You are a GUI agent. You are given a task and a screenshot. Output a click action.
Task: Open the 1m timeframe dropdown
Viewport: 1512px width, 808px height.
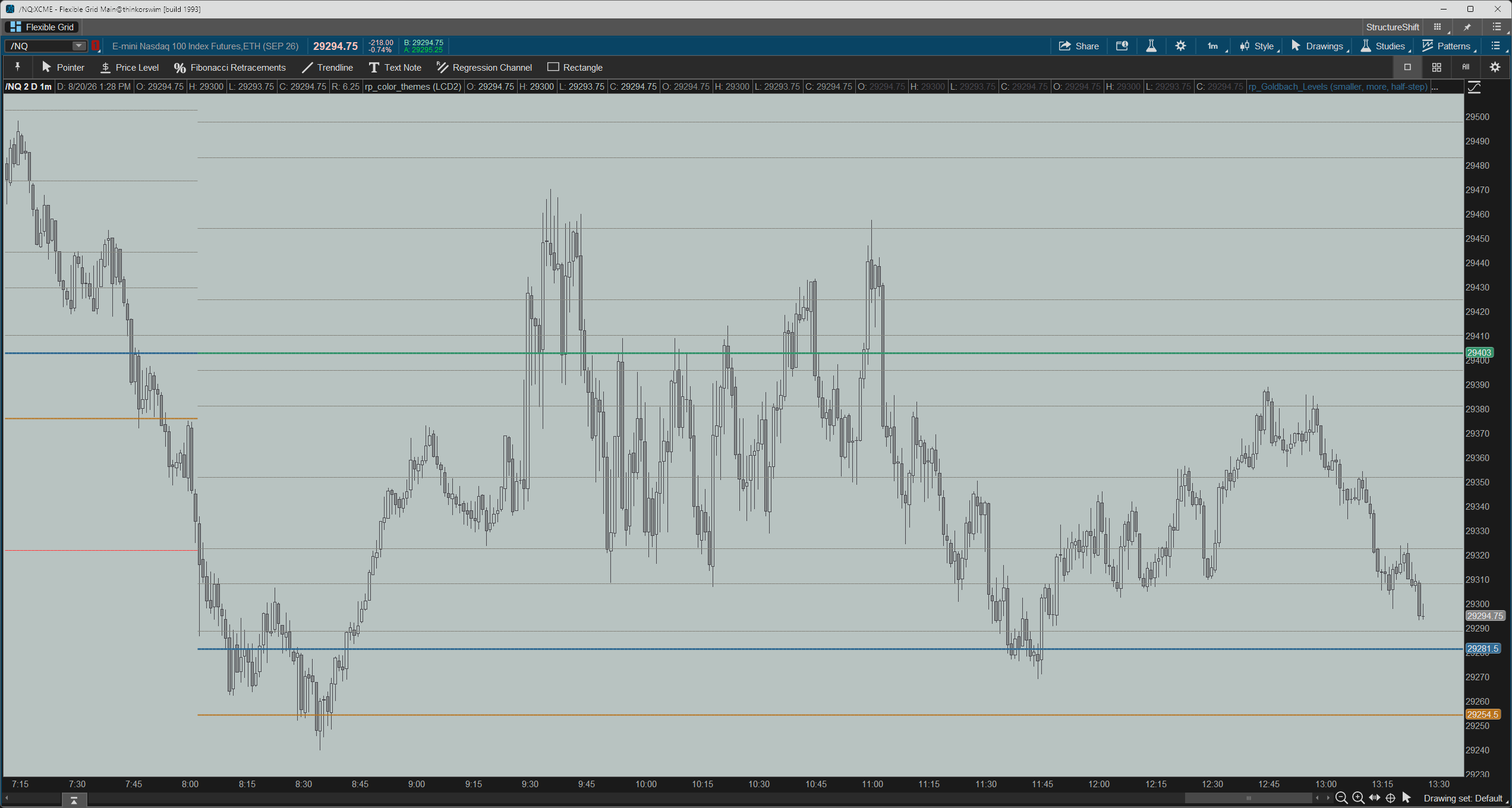tap(1214, 46)
